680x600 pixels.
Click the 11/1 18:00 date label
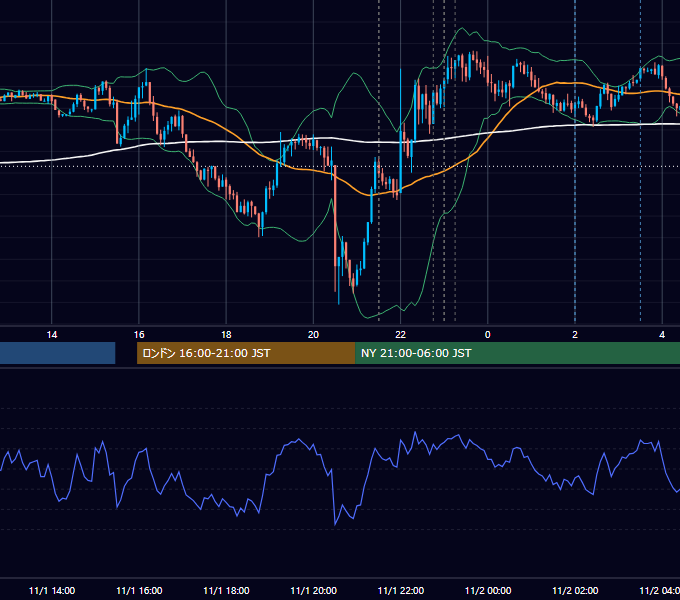226,590
